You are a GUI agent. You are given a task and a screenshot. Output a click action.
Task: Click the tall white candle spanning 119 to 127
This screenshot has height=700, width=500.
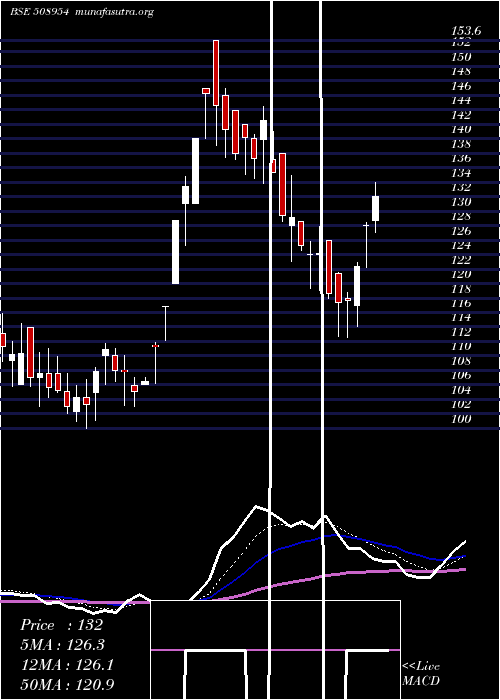(x=176, y=252)
